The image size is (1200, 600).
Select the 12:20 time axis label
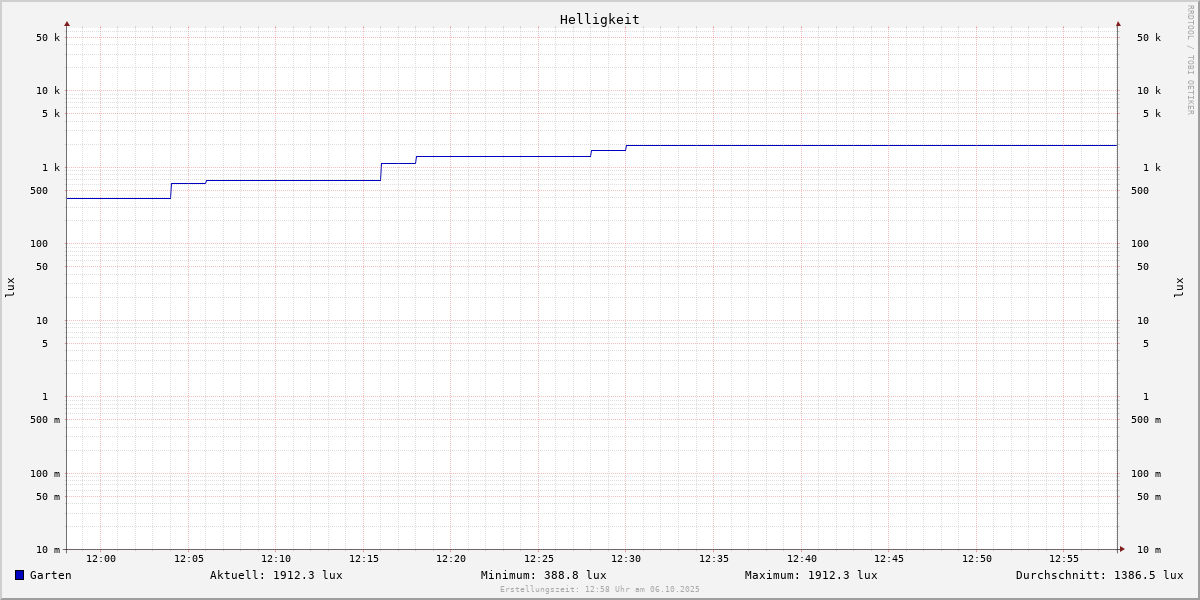point(451,559)
